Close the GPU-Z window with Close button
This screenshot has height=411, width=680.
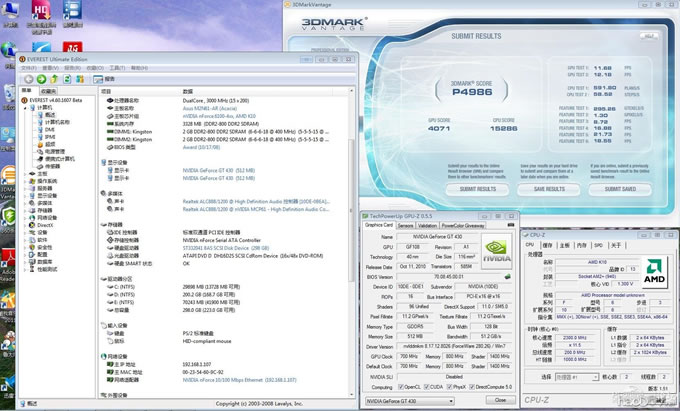click(499, 401)
